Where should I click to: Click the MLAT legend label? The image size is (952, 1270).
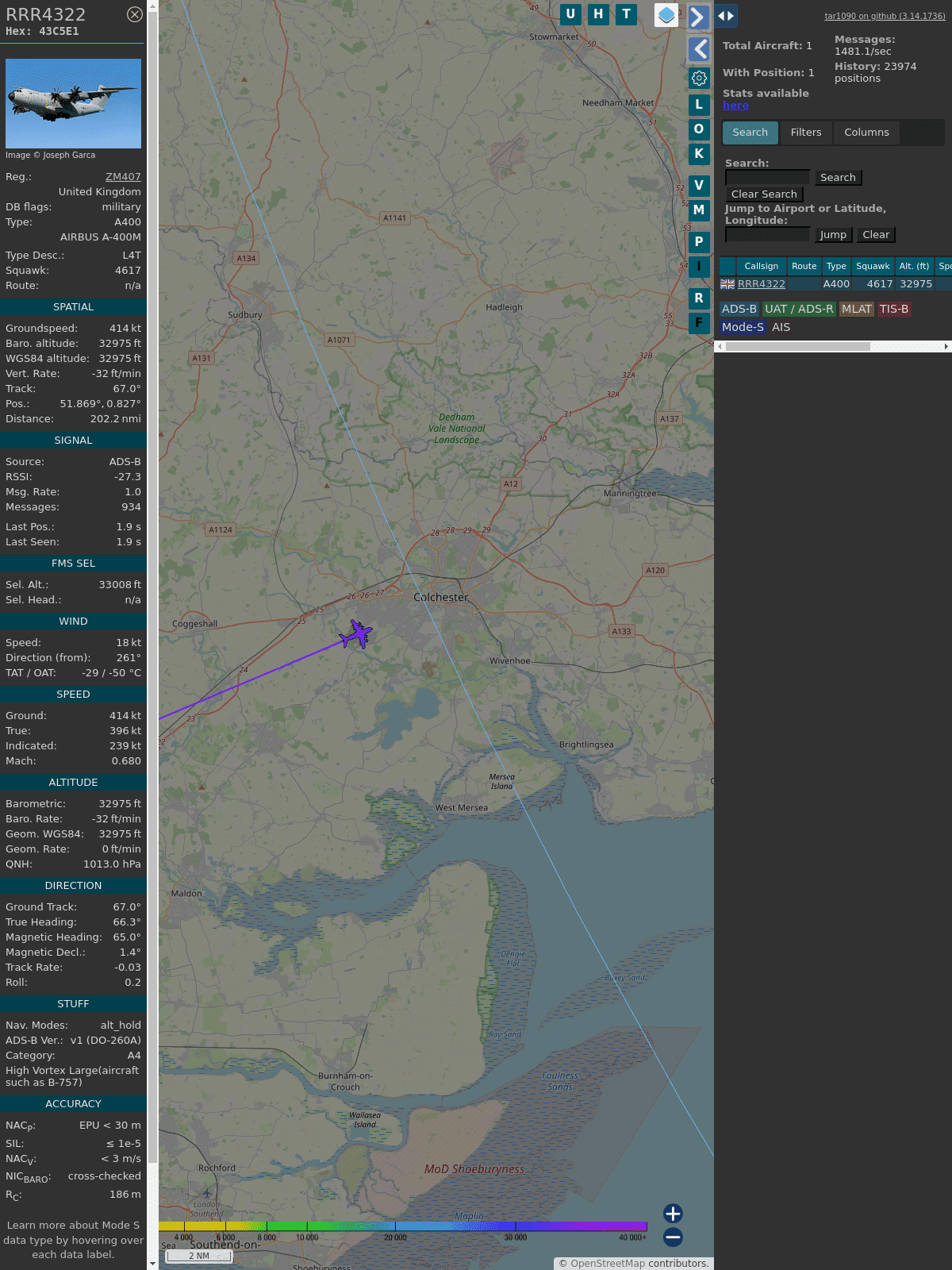click(857, 310)
